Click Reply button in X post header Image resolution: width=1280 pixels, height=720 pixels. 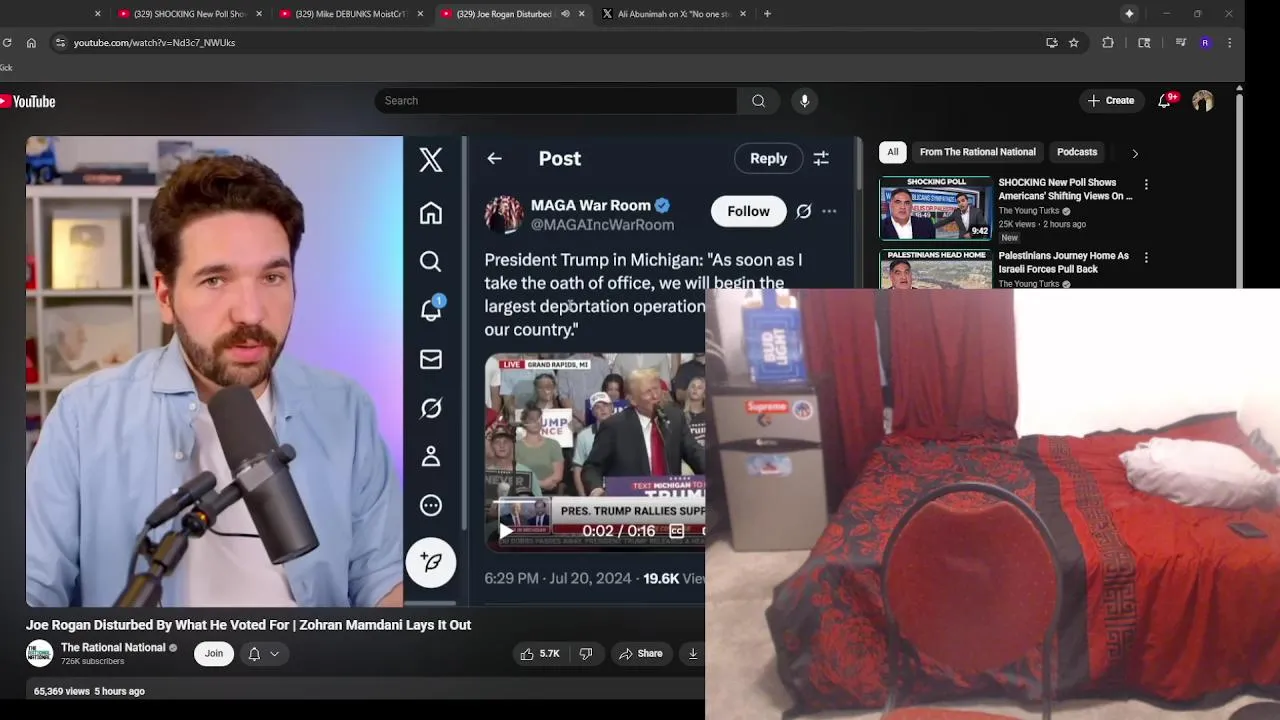(768, 158)
